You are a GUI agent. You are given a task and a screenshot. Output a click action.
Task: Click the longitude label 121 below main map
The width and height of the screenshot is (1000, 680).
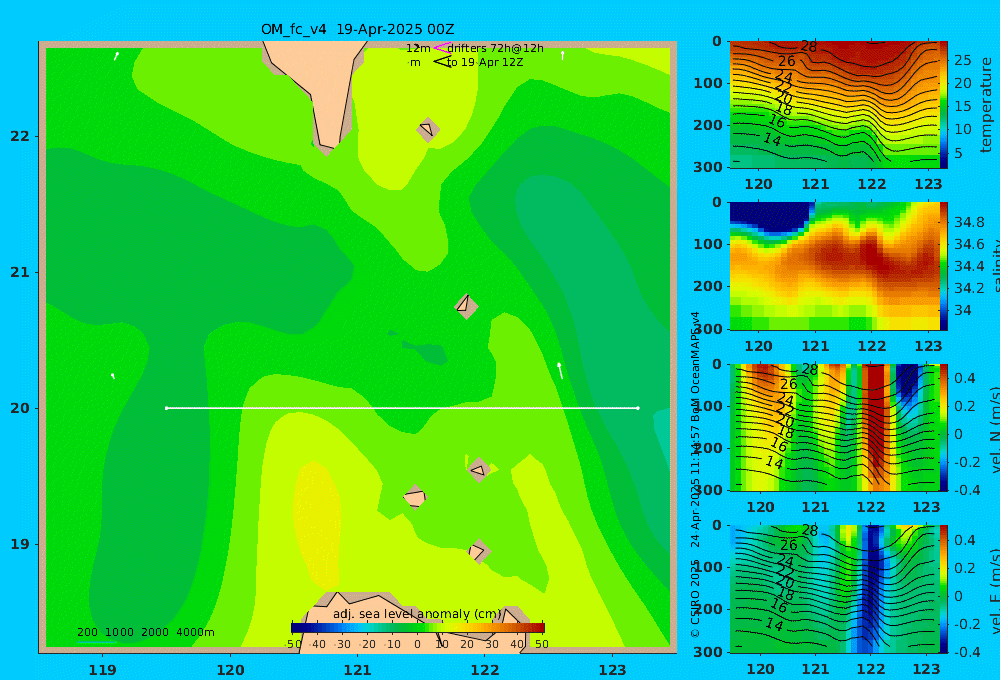358,670
